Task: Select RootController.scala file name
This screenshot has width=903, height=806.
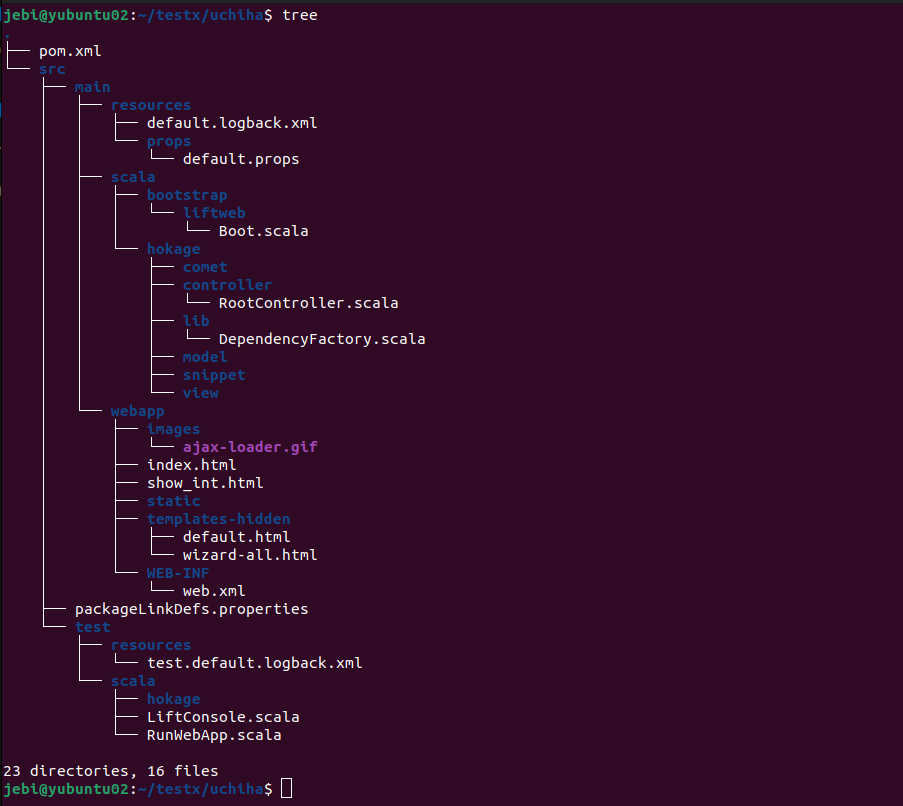Action: click(x=308, y=303)
